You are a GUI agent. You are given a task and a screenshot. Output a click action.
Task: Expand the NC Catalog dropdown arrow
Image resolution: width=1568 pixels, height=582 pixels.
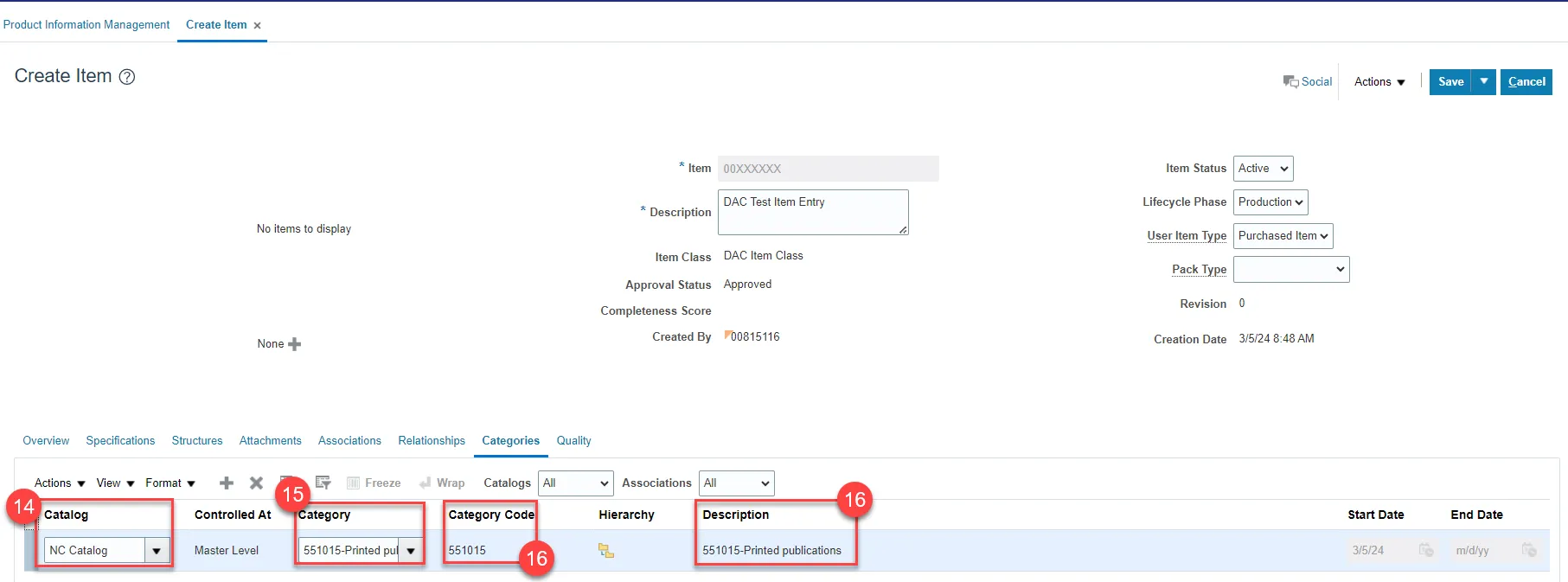click(x=157, y=551)
